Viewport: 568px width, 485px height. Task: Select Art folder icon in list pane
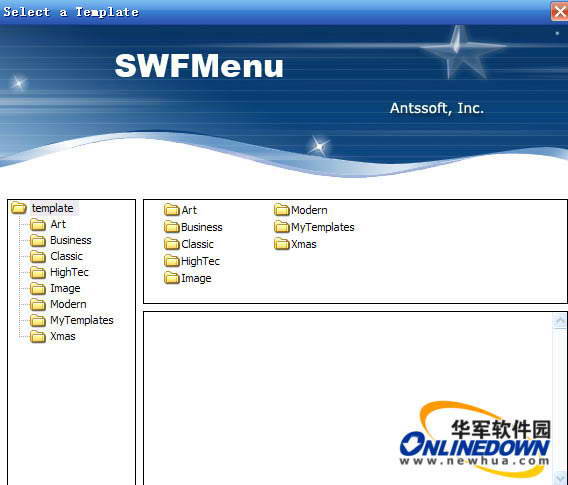172,210
